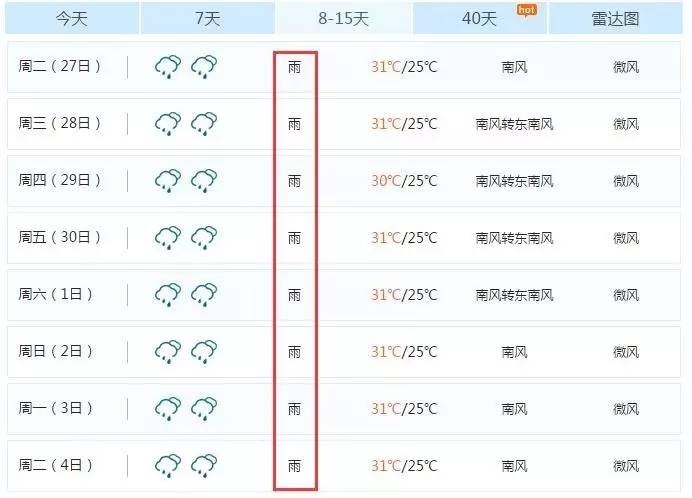The image size is (692, 498).
Task: Click the 雨 label in 周六 row
Action: click(x=294, y=295)
